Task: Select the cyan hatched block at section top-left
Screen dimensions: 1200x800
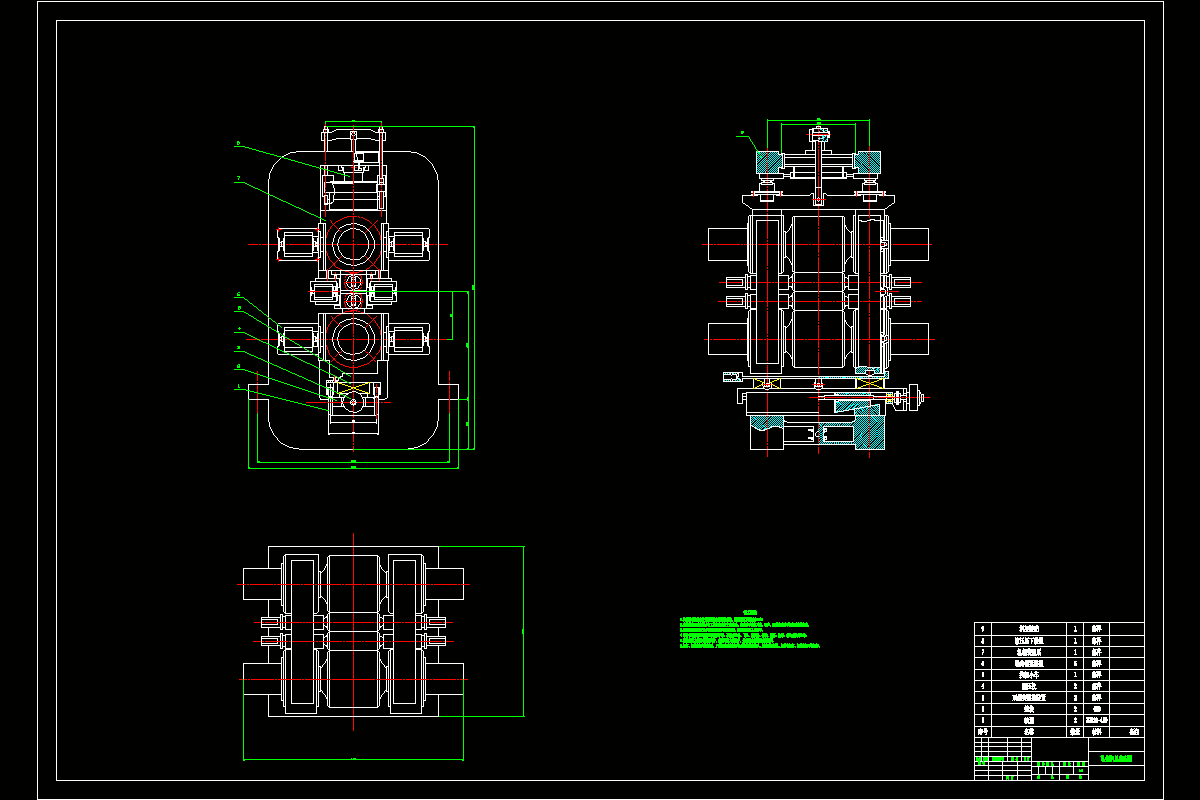Action: [770, 160]
